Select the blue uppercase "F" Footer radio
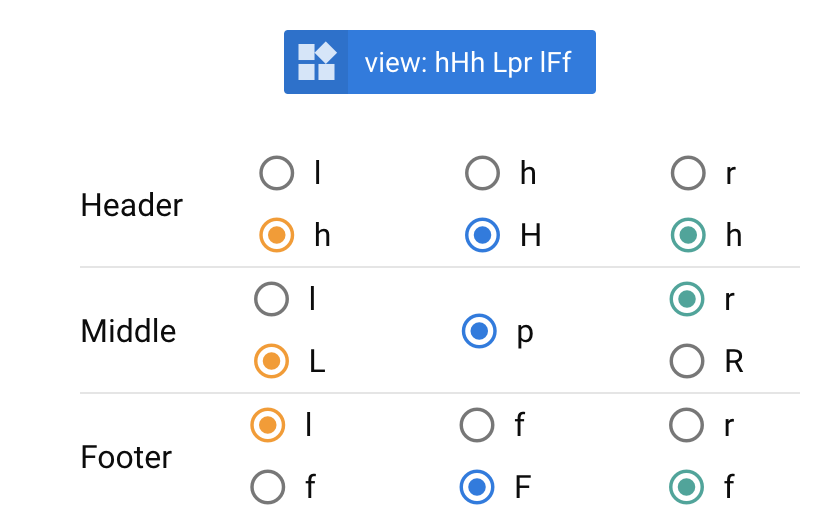The height and width of the screenshot is (514, 838). coord(477,487)
